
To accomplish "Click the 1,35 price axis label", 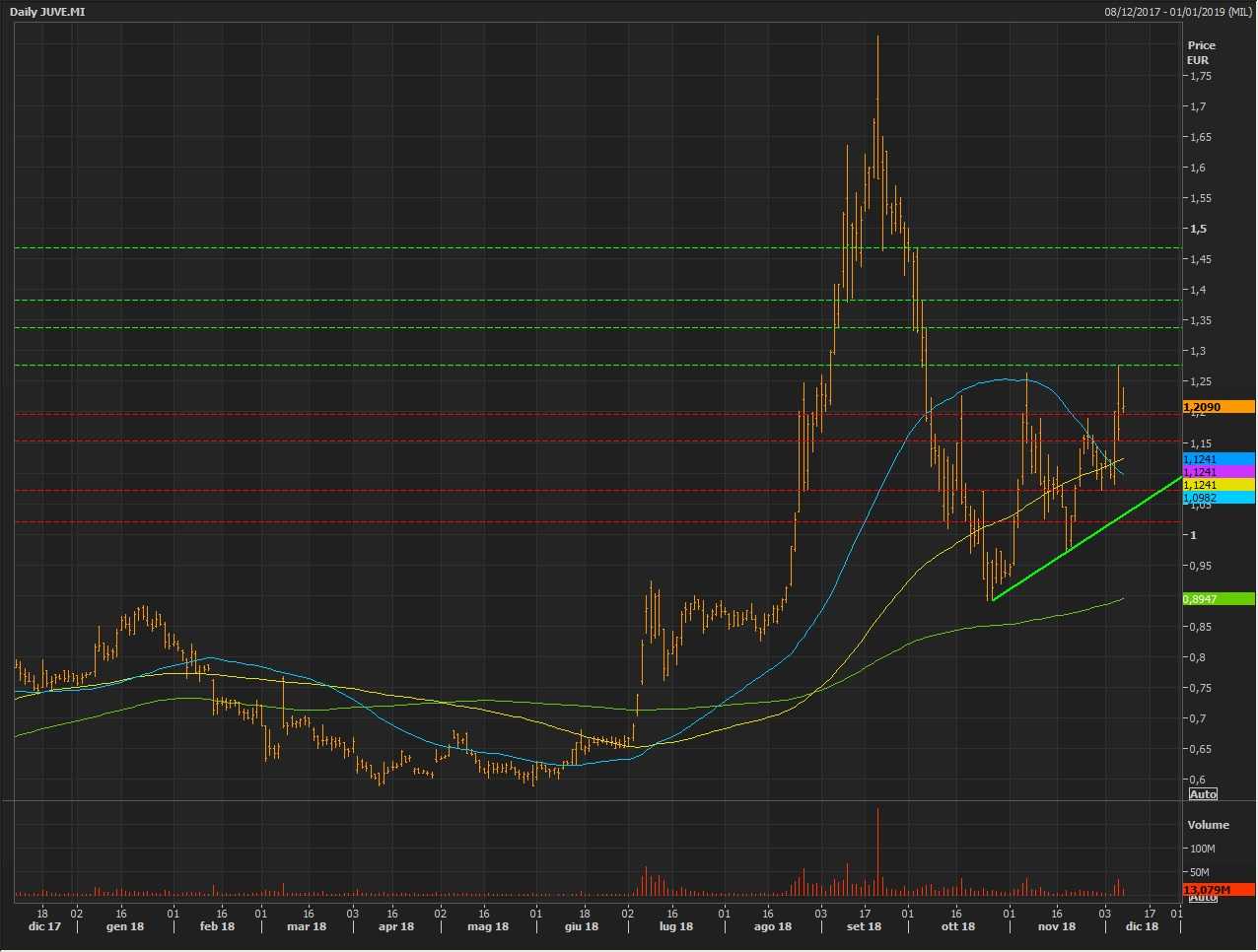I will coord(1200,320).
